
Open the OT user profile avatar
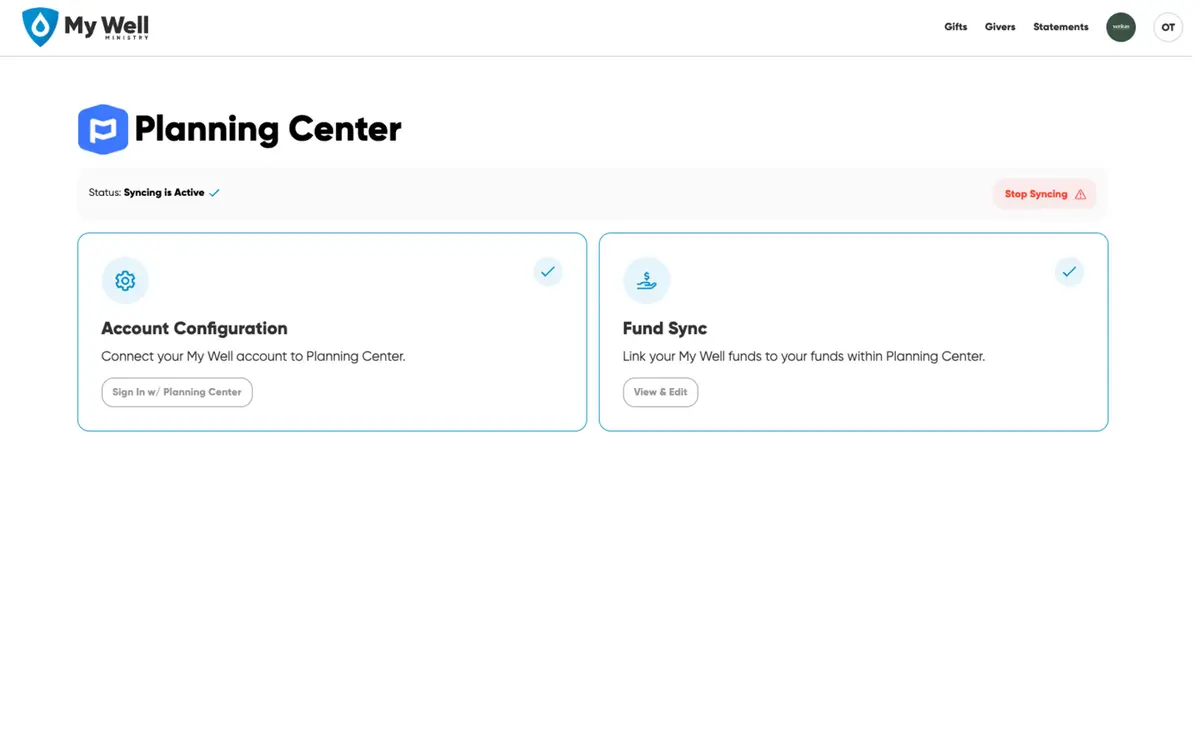click(1167, 27)
